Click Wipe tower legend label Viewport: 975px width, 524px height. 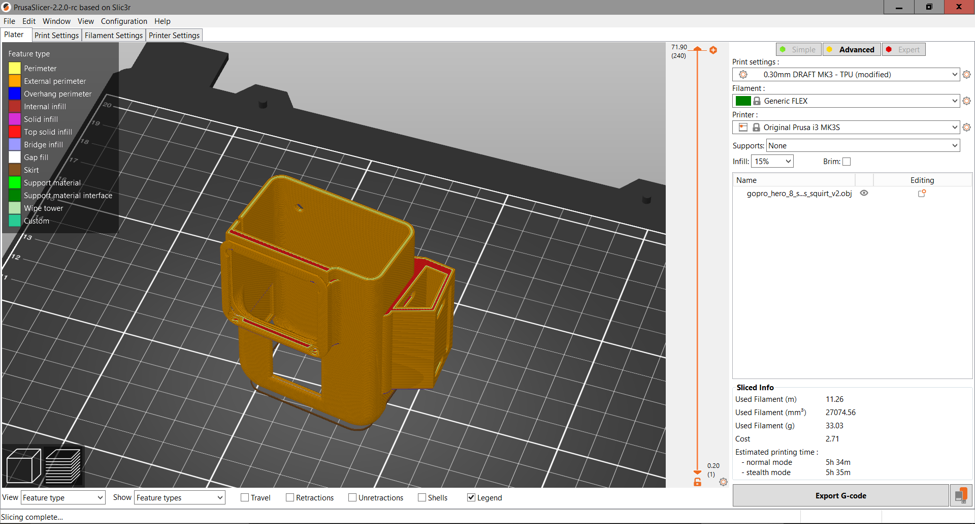pyautogui.click(x=44, y=208)
